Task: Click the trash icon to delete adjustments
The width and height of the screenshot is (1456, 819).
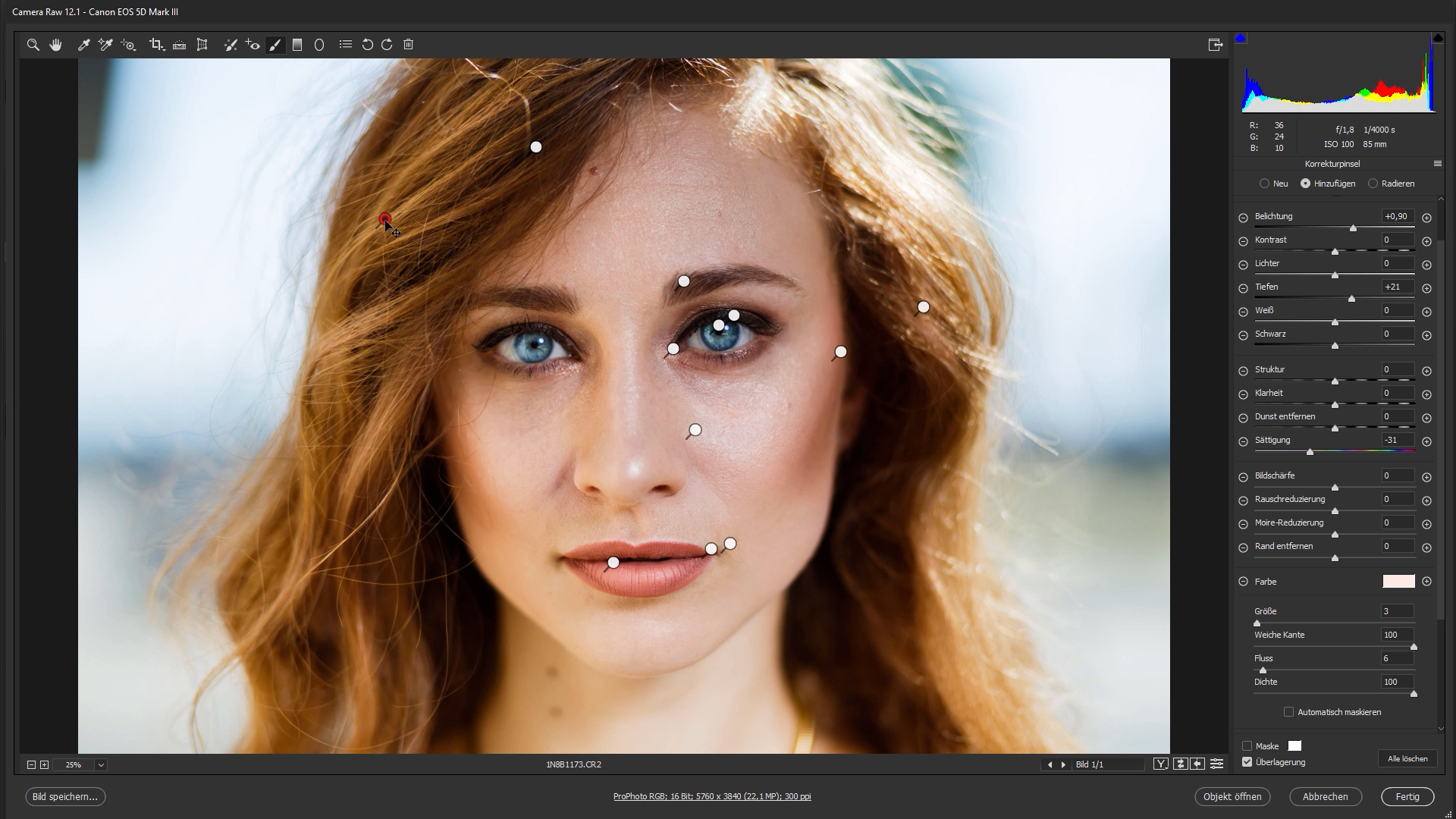Action: click(x=408, y=45)
